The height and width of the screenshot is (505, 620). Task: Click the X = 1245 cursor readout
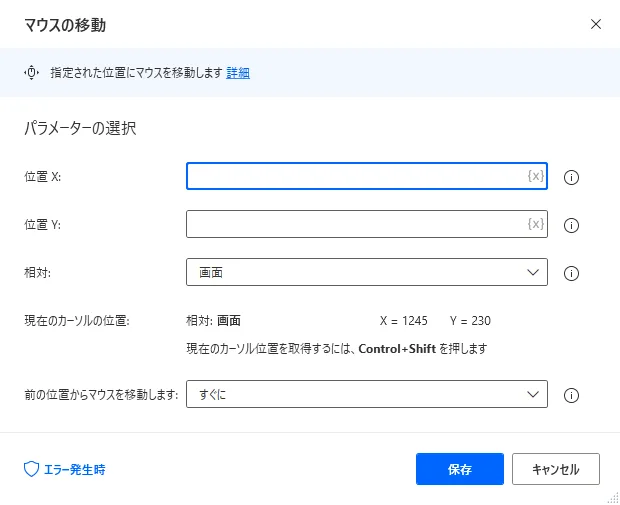point(404,321)
